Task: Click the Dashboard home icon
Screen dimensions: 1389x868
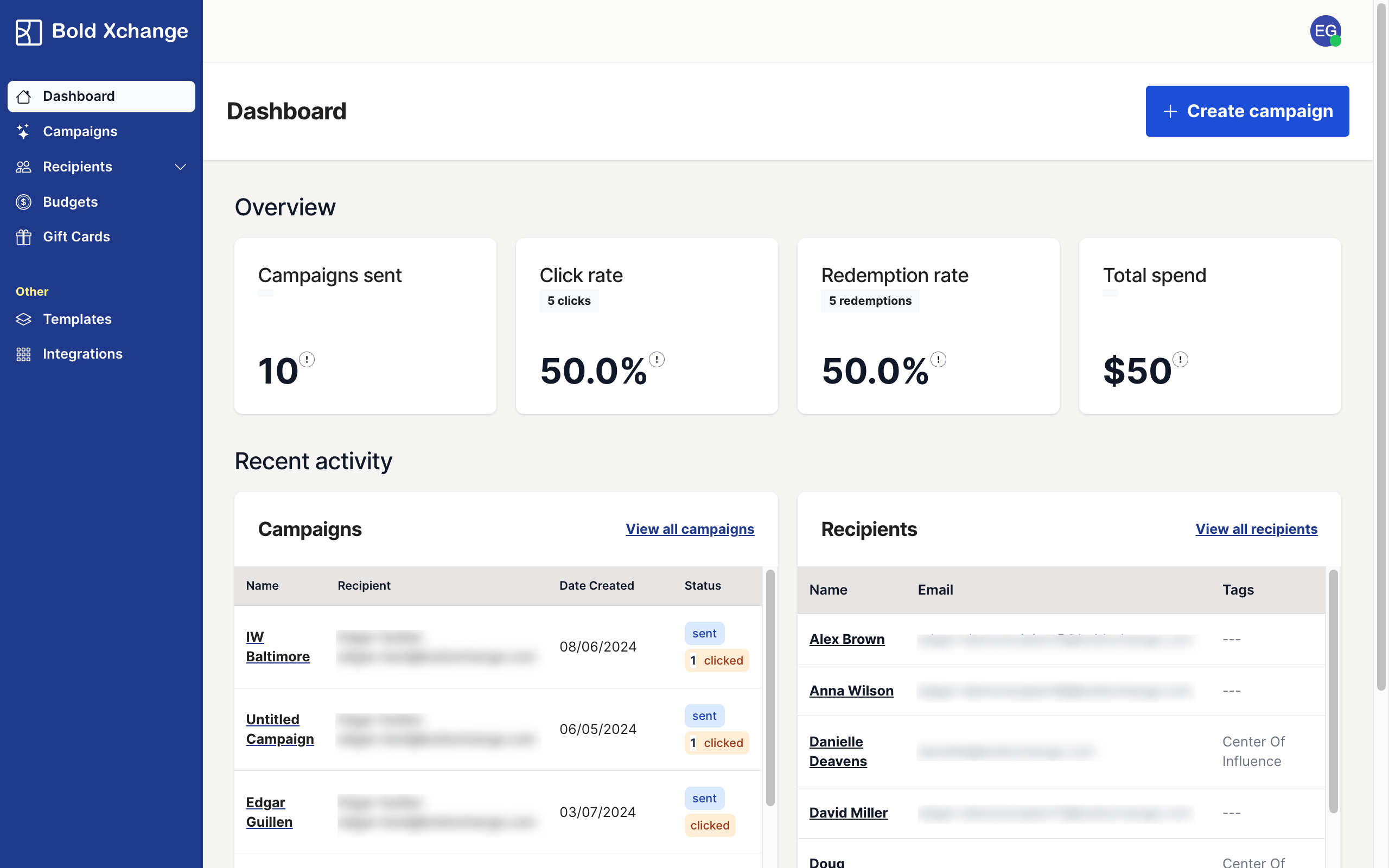Action: (x=23, y=97)
